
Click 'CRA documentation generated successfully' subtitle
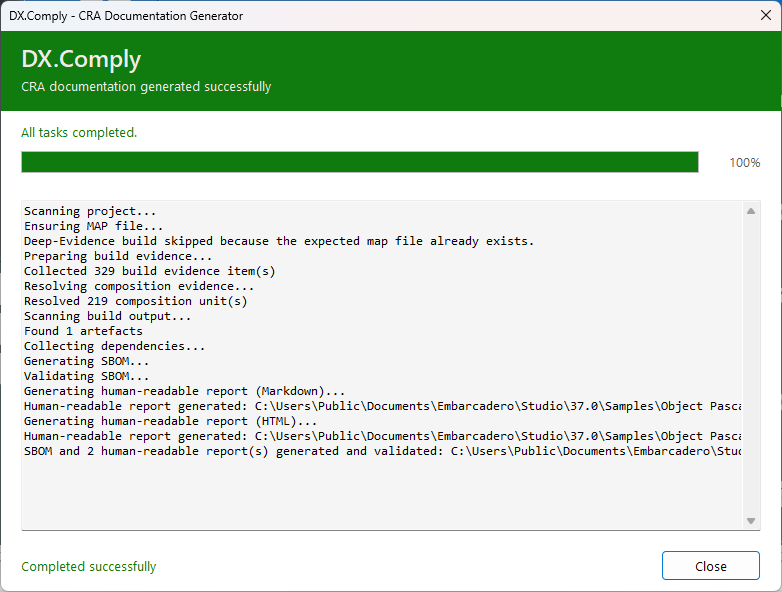point(146,87)
